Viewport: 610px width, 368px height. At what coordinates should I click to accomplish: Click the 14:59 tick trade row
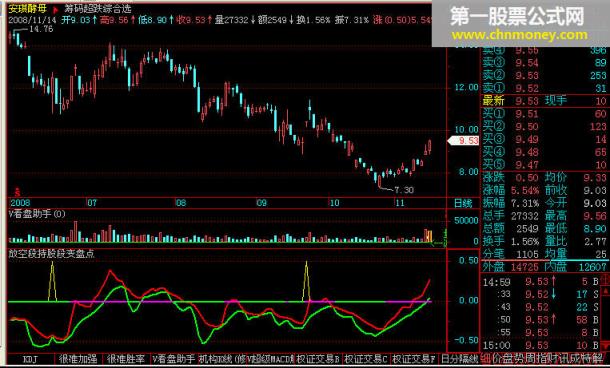click(x=541, y=281)
